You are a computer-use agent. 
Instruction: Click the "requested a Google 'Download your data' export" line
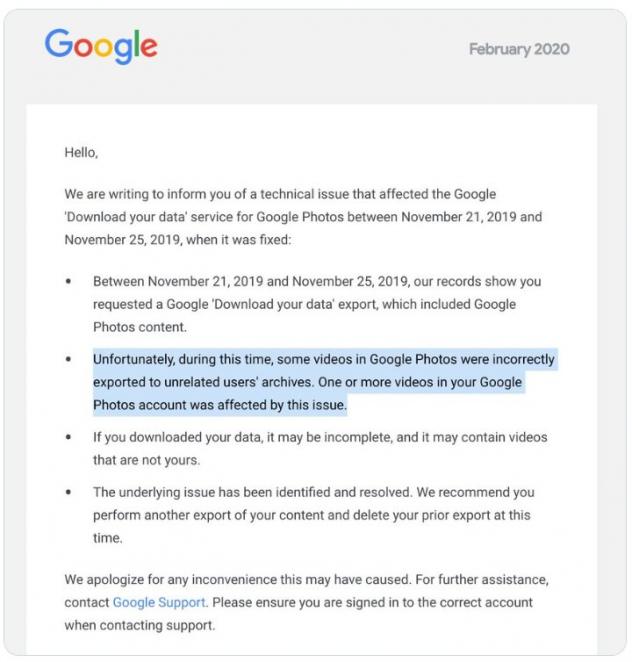point(304,305)
